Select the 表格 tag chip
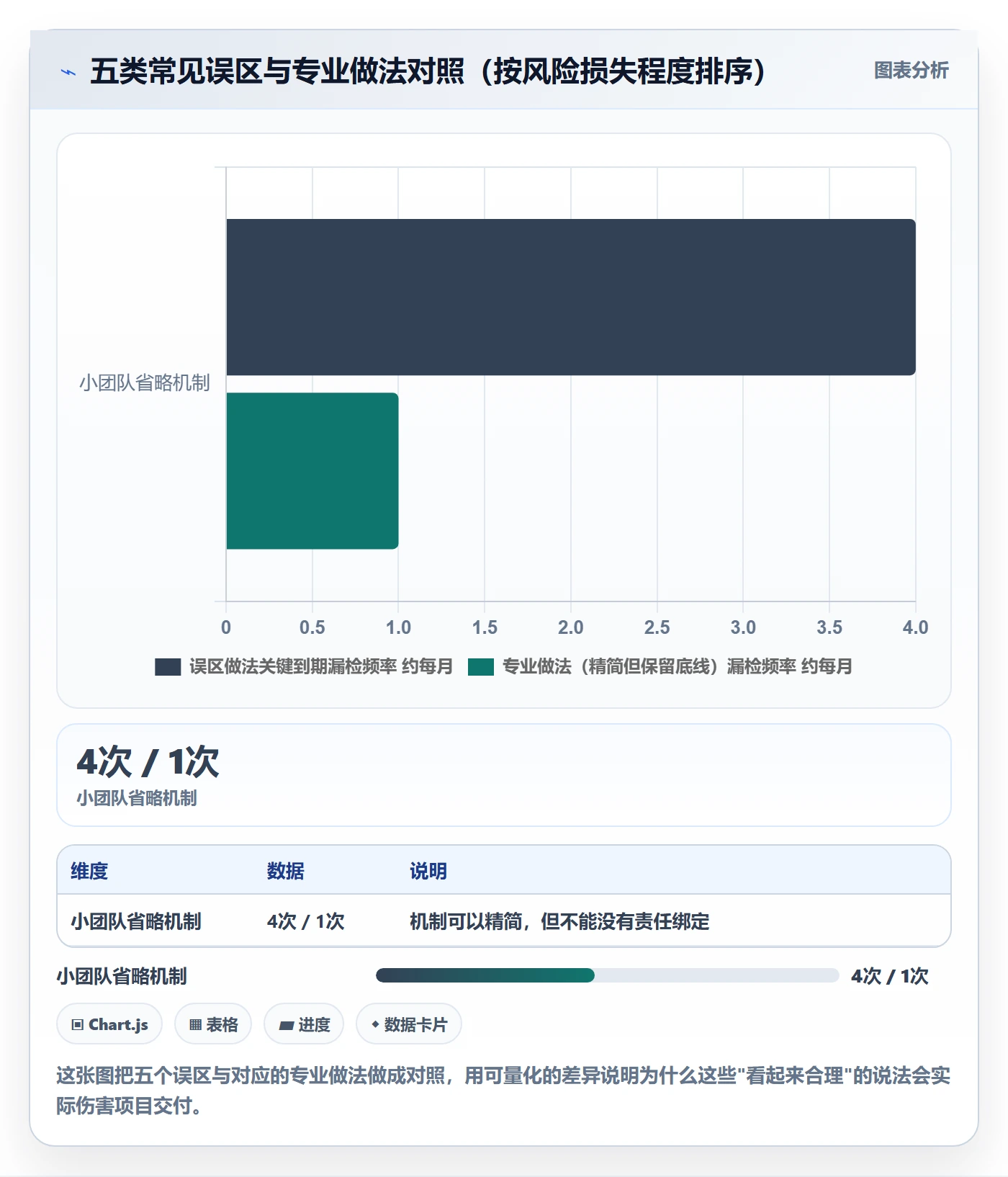 point(213,1024)
